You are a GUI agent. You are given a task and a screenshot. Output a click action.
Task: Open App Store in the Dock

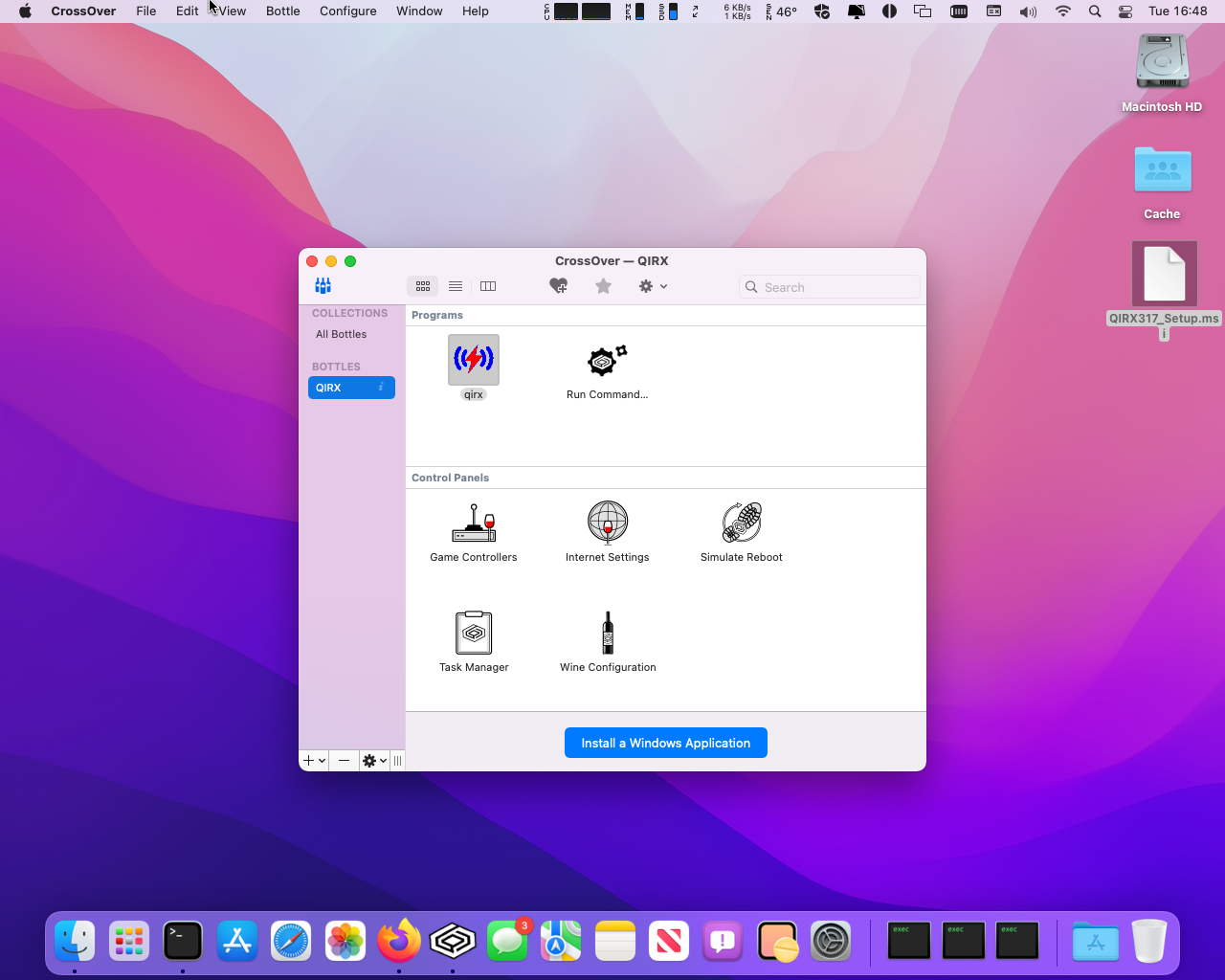(x=237, y=942)
